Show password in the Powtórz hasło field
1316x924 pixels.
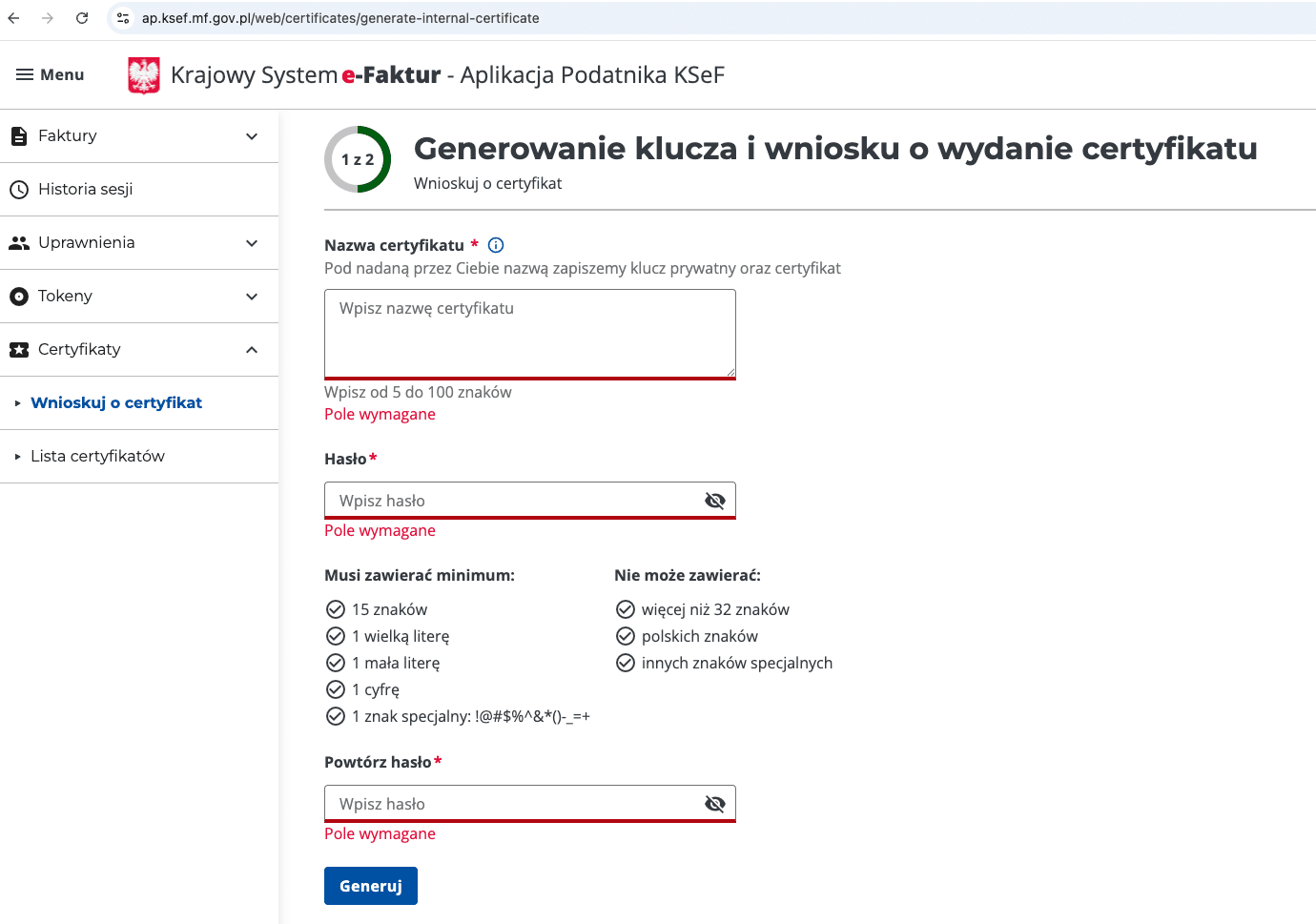tap(714, 804)
